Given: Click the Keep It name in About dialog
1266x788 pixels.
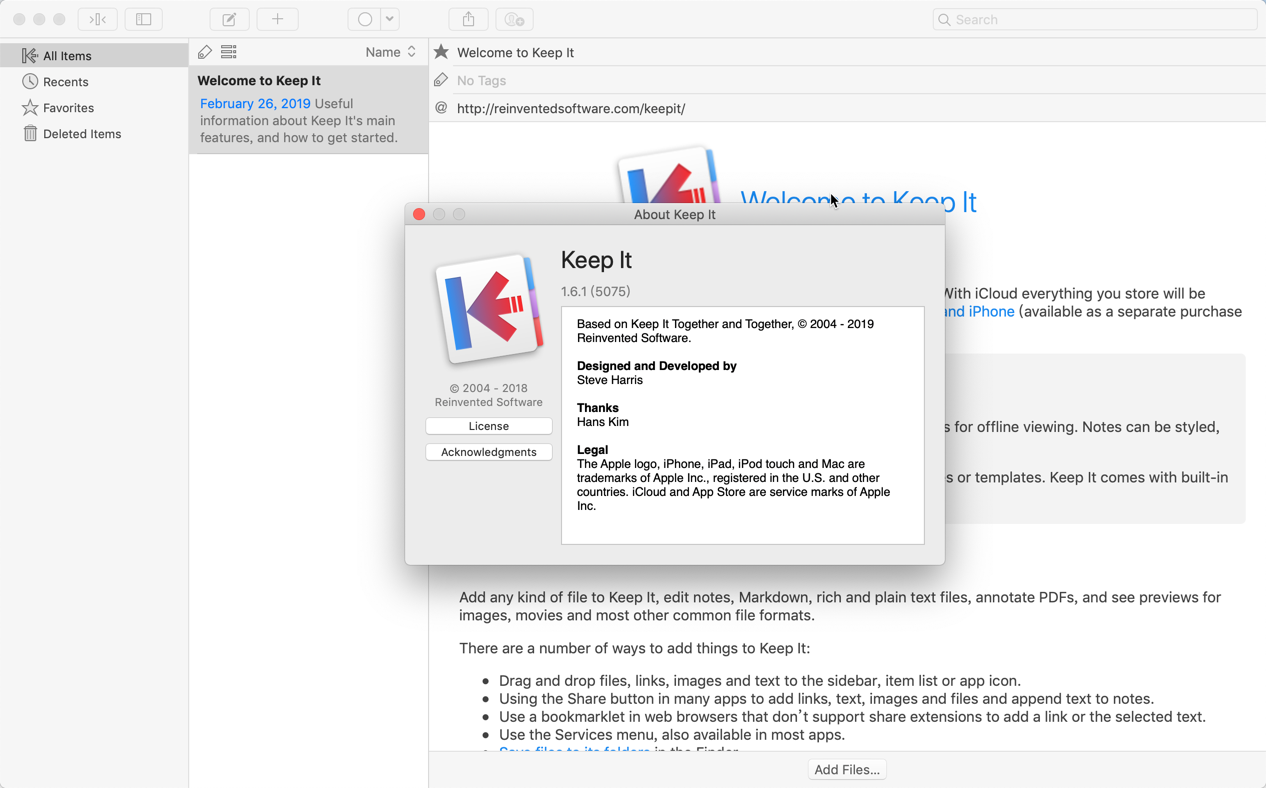Looking at the screenshot, I should pyautogui.click(x=596, y=260).
